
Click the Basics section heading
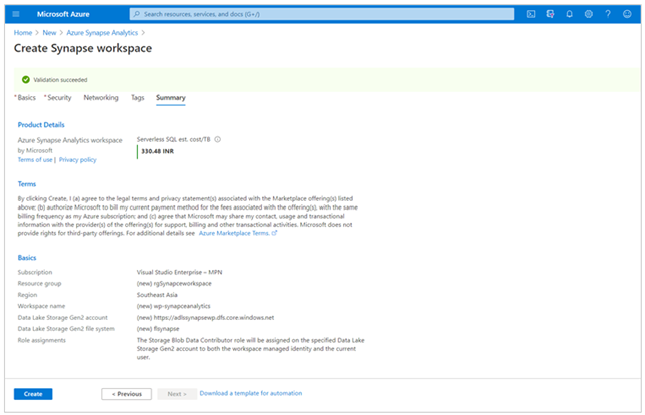[27, 258]
